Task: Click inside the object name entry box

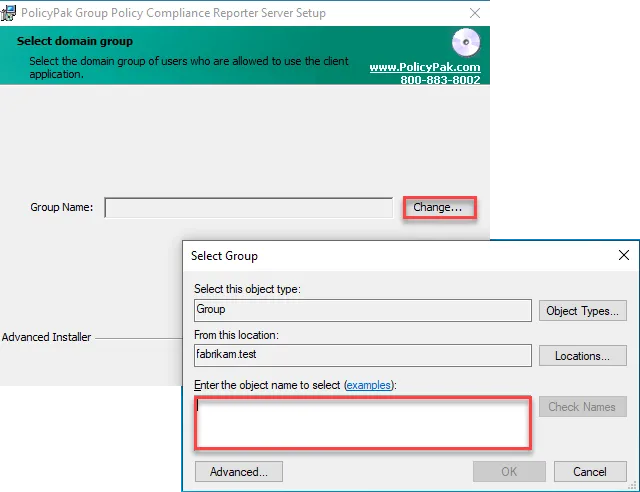Action: 362,422
